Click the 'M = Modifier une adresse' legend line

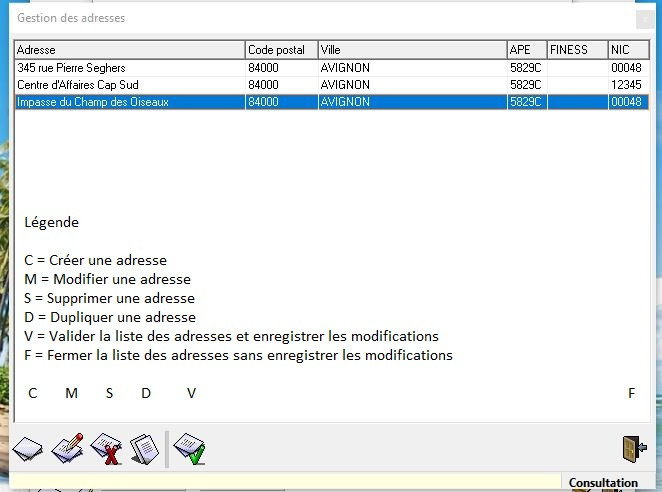[x=107, y=279]
